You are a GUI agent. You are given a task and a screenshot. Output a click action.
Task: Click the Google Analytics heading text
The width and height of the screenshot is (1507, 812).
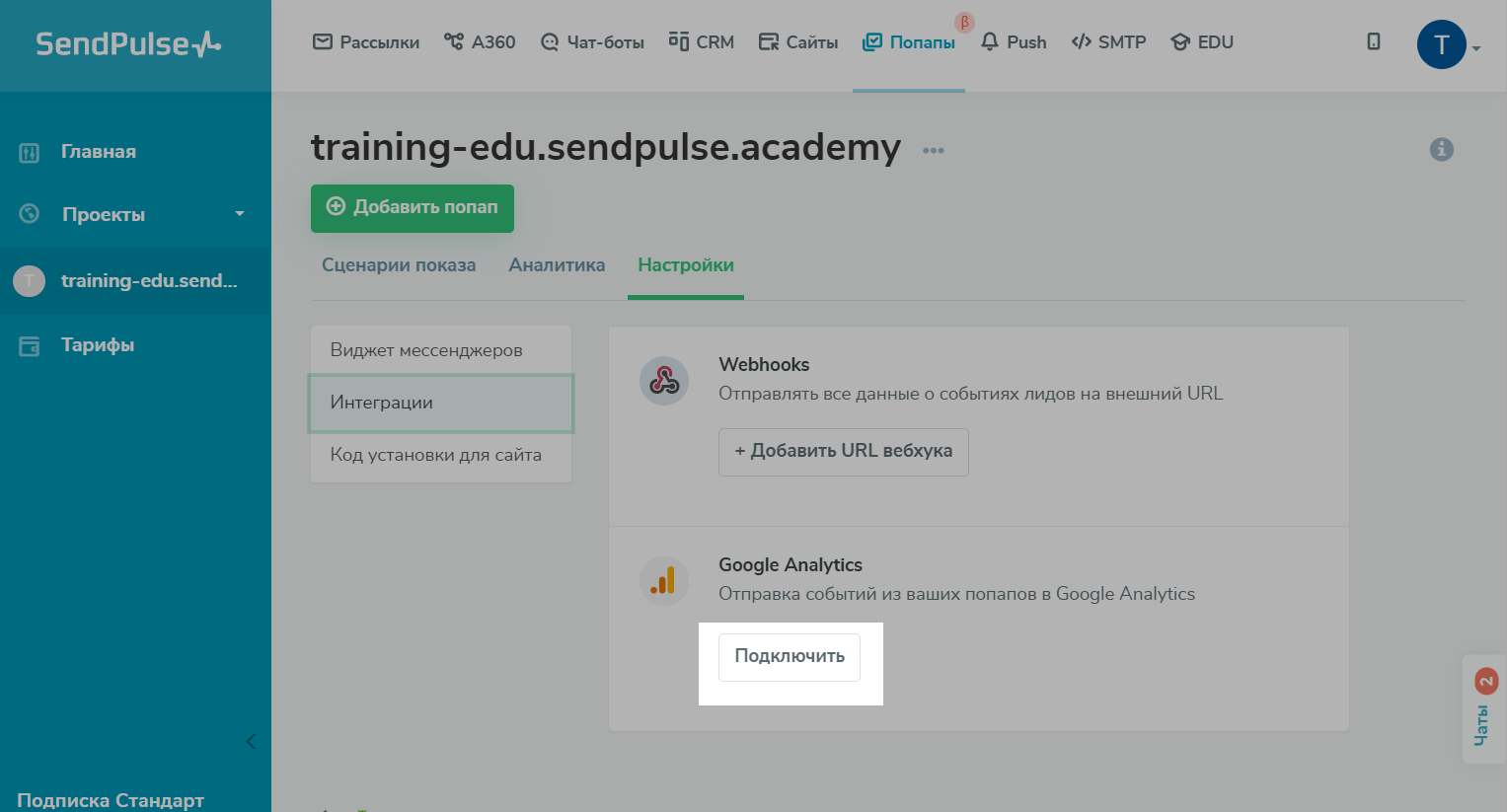point(791,565)
